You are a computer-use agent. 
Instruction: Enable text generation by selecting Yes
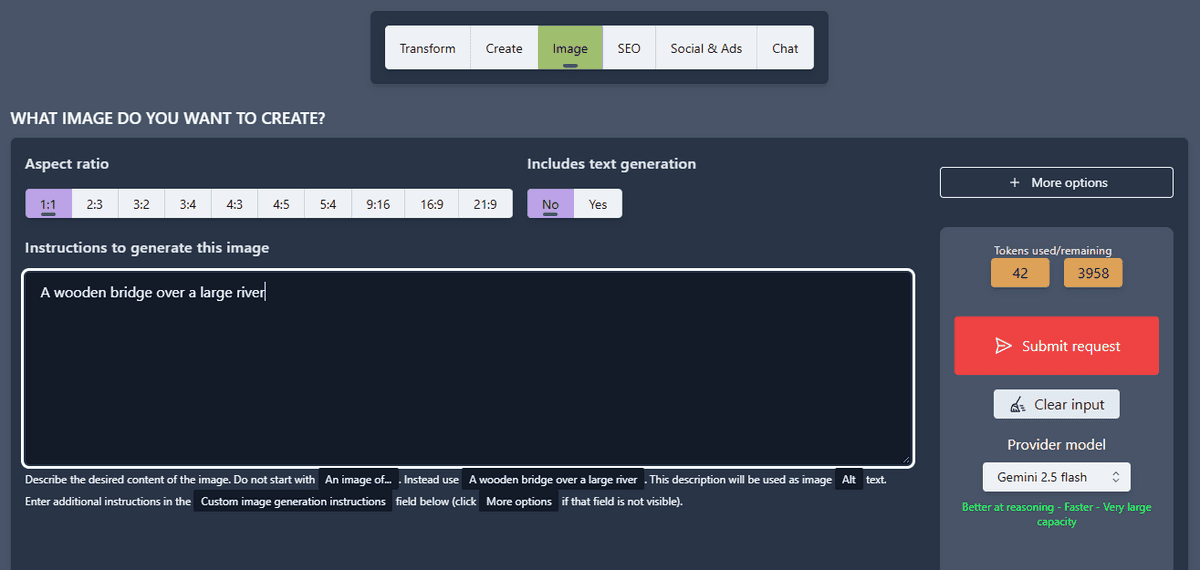[598, 204]
